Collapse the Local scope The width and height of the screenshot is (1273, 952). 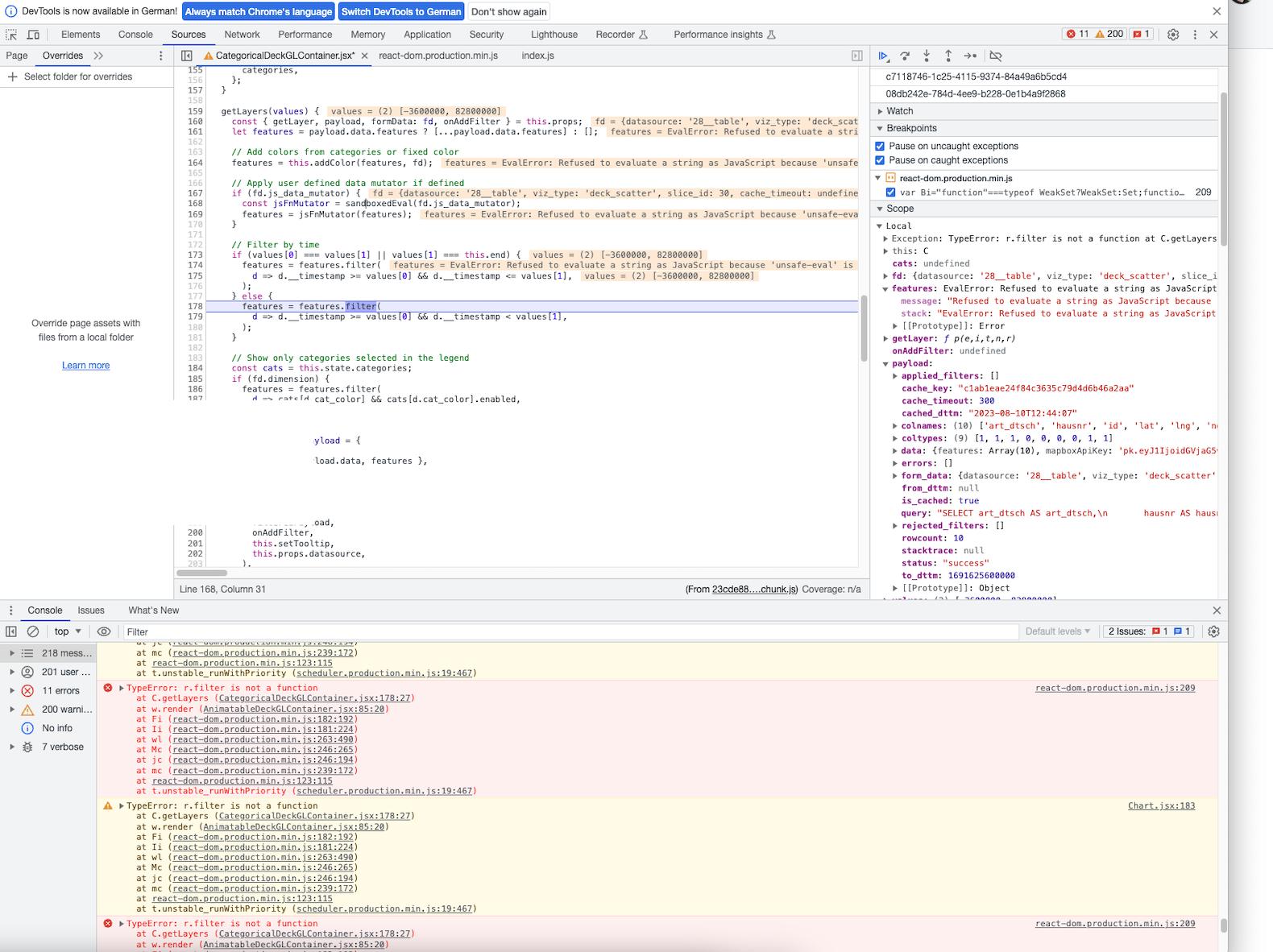coord(881,226)
